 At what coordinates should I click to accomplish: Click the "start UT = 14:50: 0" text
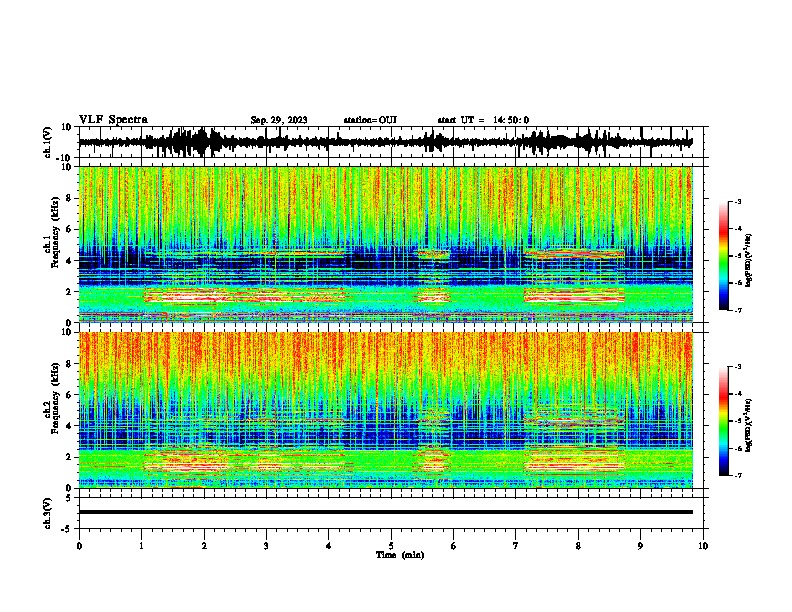[483, 120]
